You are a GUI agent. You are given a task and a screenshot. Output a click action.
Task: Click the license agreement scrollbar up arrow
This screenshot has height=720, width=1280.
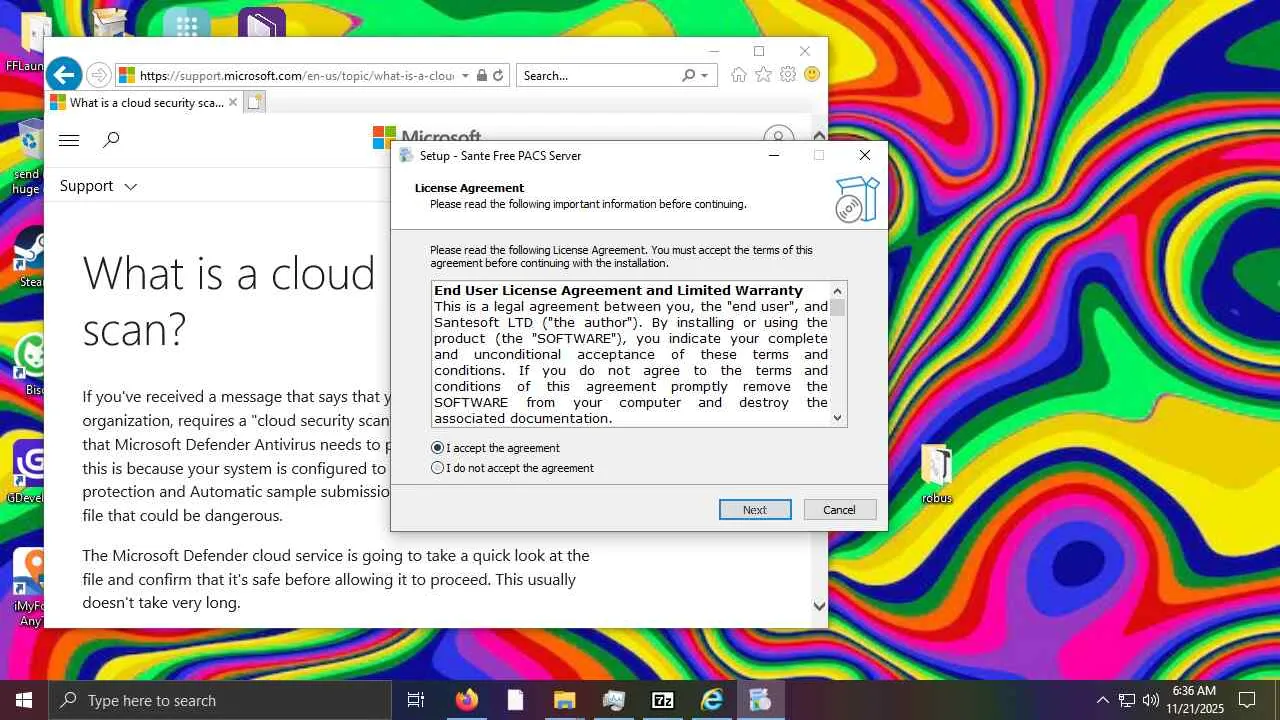click(838, 290)
